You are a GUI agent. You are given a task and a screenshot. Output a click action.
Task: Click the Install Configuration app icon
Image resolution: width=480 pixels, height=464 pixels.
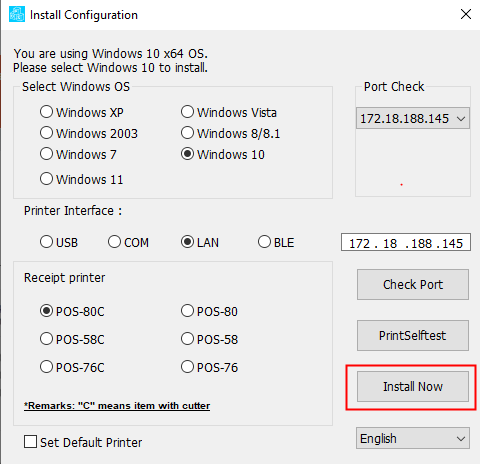[17, 14]
